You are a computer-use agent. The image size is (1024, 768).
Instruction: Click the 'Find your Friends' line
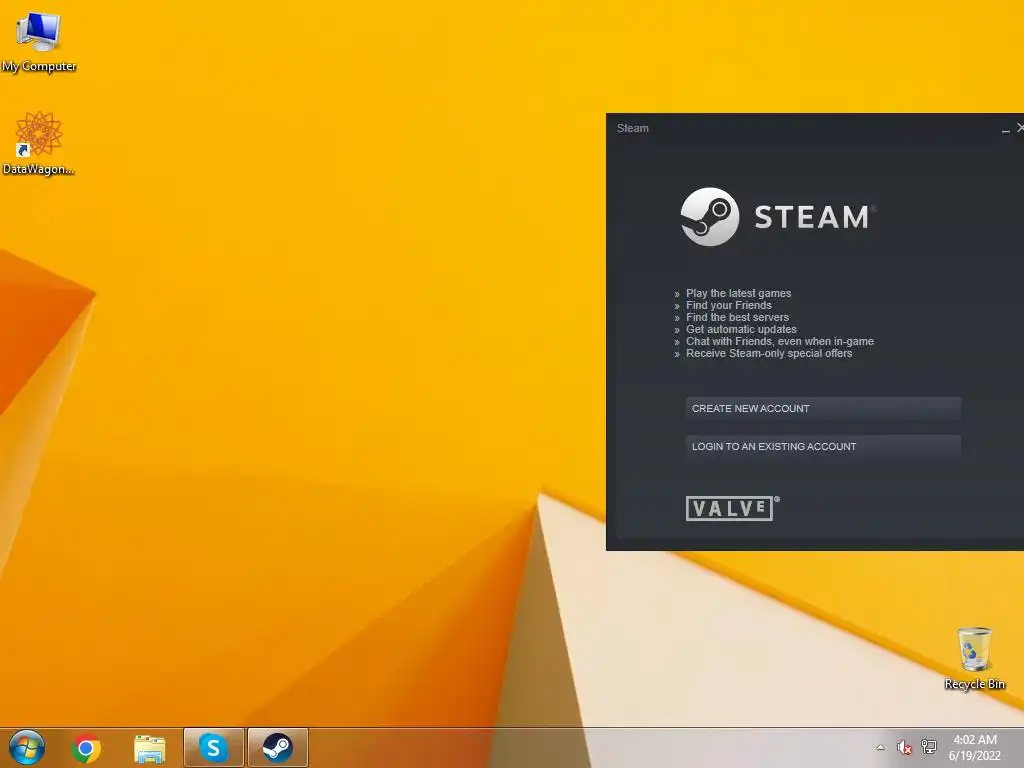[729, 305]
